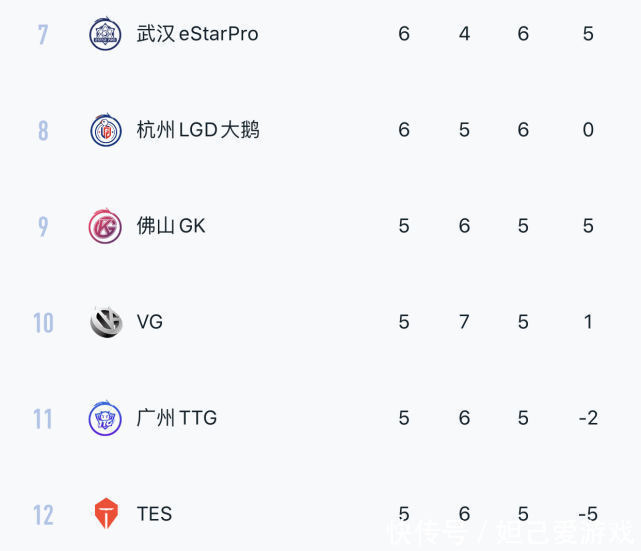641x551 pixels.
Task: Open 杭州 LGD大鹅 team page
Action: coord(198,130)
